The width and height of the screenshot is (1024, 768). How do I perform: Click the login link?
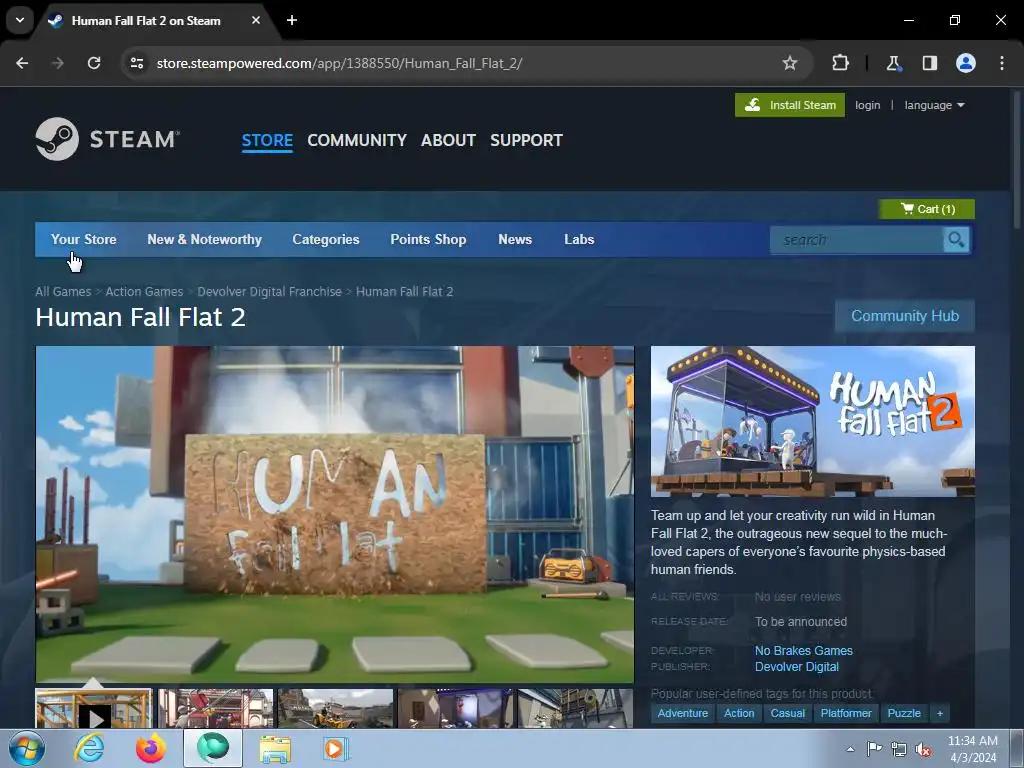(867, 105)
